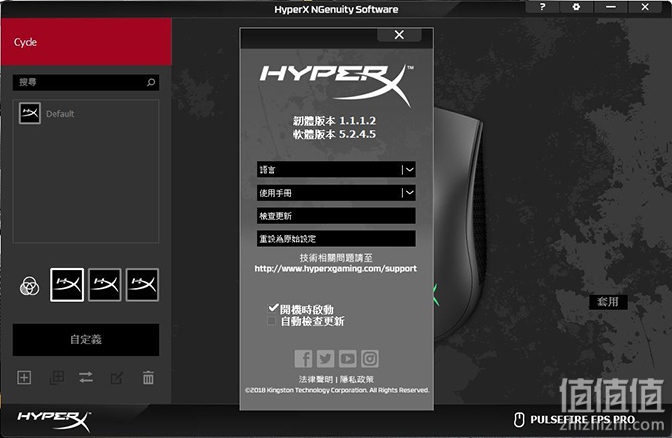Click the HyperX logo in bottom bar
The width and height of the screenshot is (672, 438).
pos(54,420)
